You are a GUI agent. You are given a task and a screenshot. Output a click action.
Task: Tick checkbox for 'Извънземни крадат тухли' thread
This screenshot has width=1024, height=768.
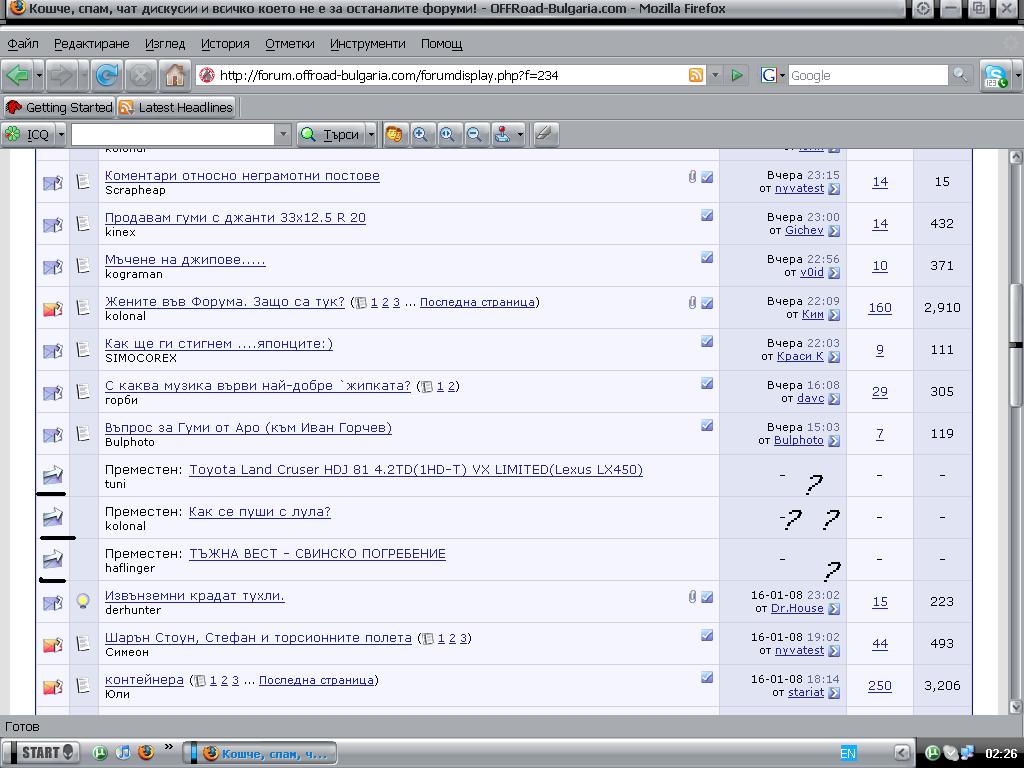pyautogui.click(x=707, y=597)
